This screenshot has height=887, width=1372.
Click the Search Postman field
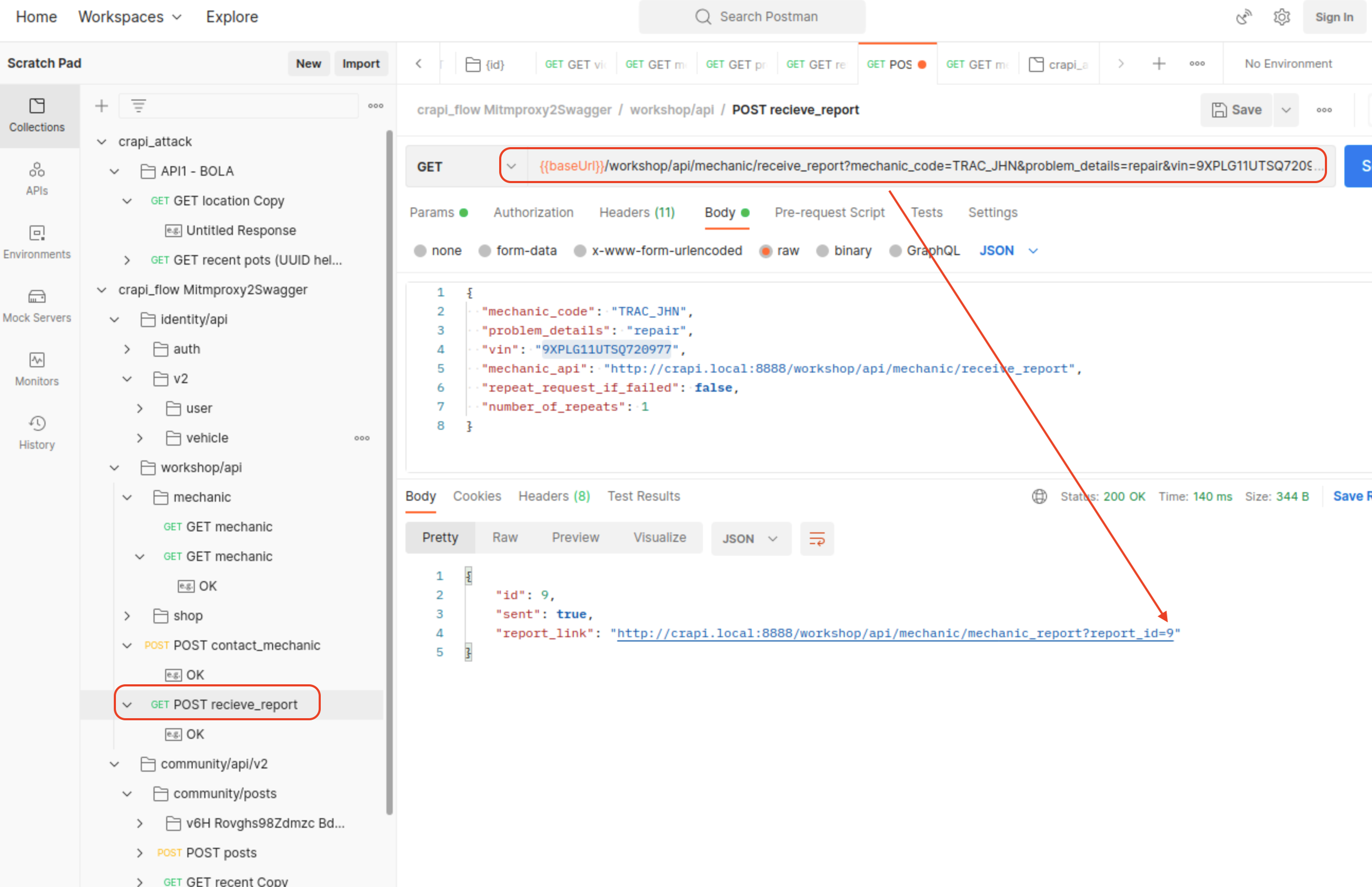(x=752, y=17)
